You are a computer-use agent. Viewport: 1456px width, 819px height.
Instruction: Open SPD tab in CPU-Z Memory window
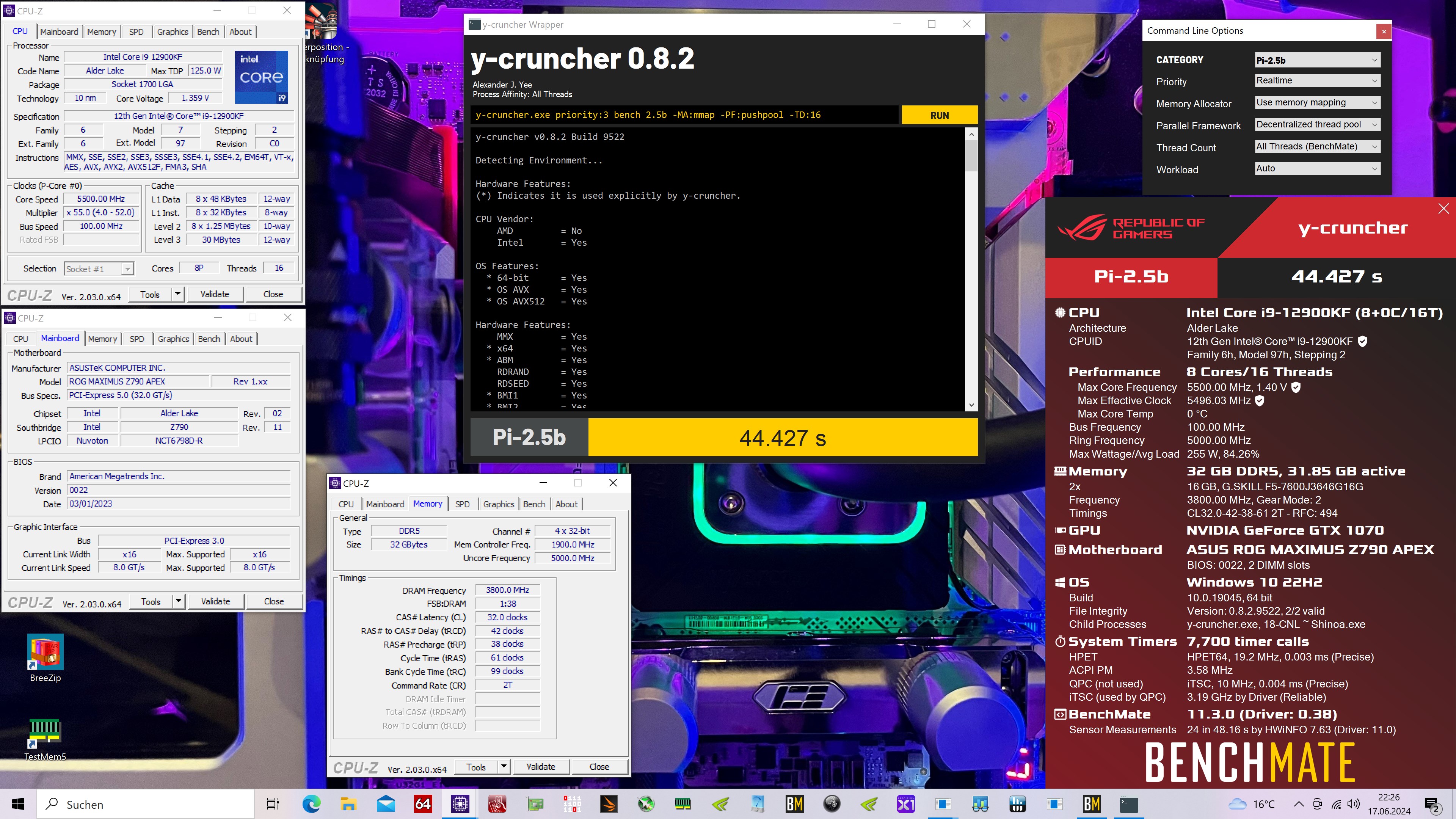(462, 504)
